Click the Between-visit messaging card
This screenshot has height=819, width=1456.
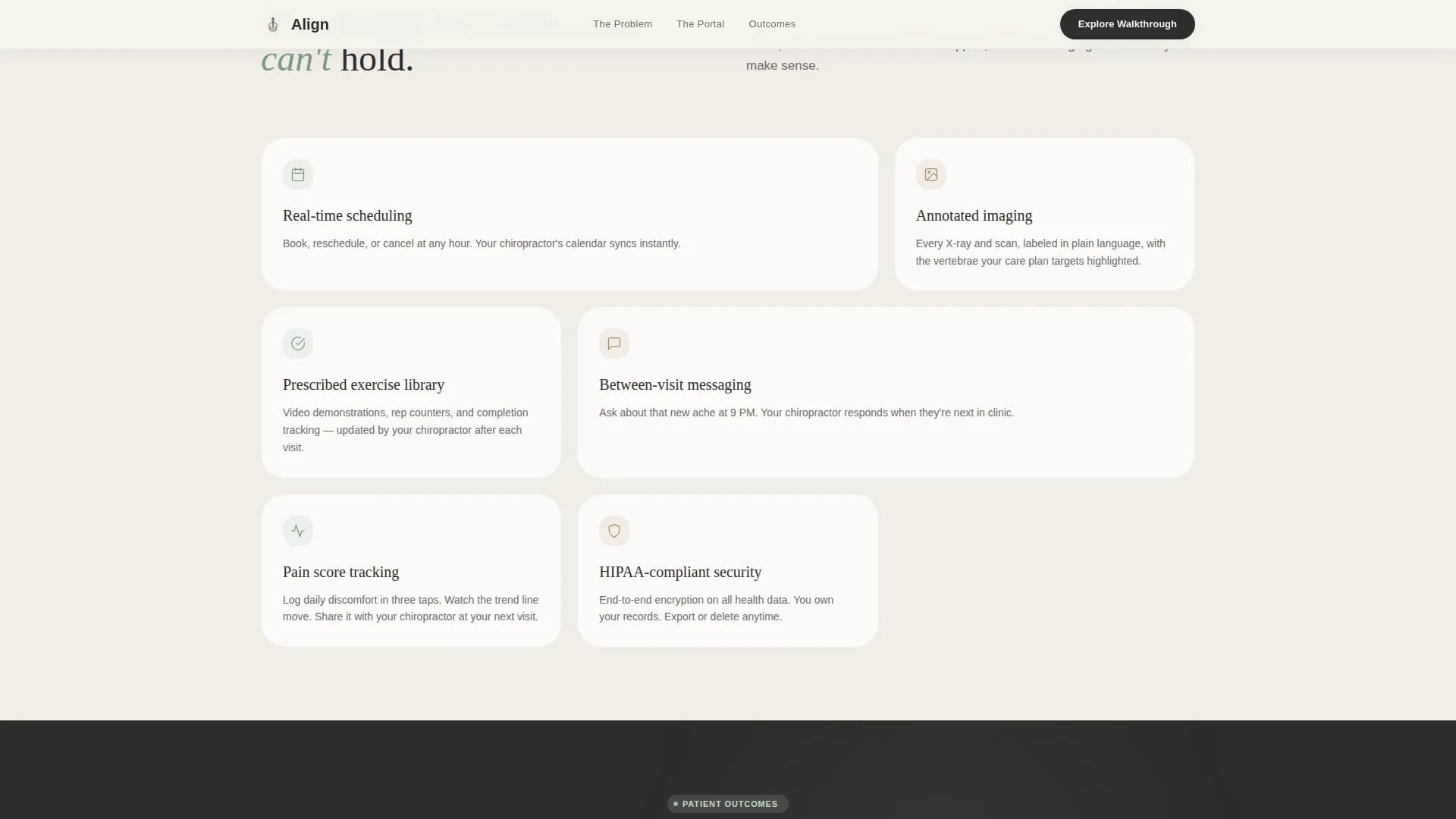click(x=885, y=392)
